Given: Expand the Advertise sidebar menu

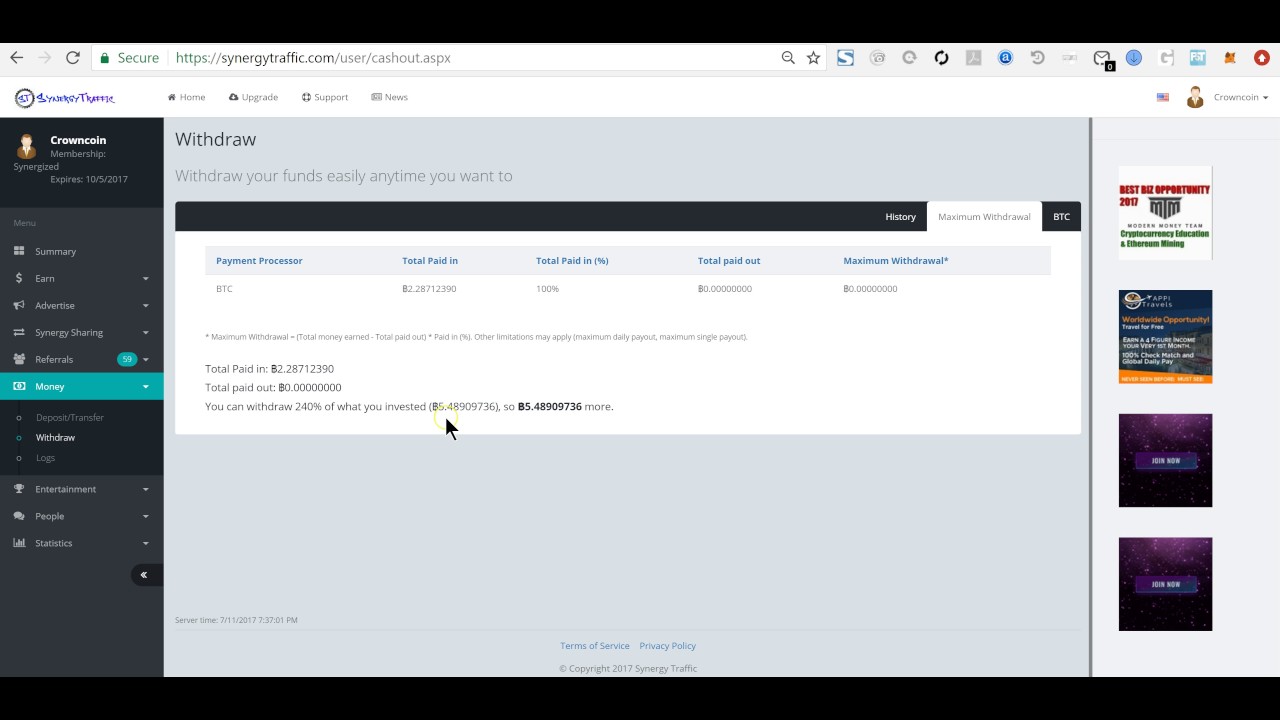Looking at the screenshot, I should (x=82, y=306).
